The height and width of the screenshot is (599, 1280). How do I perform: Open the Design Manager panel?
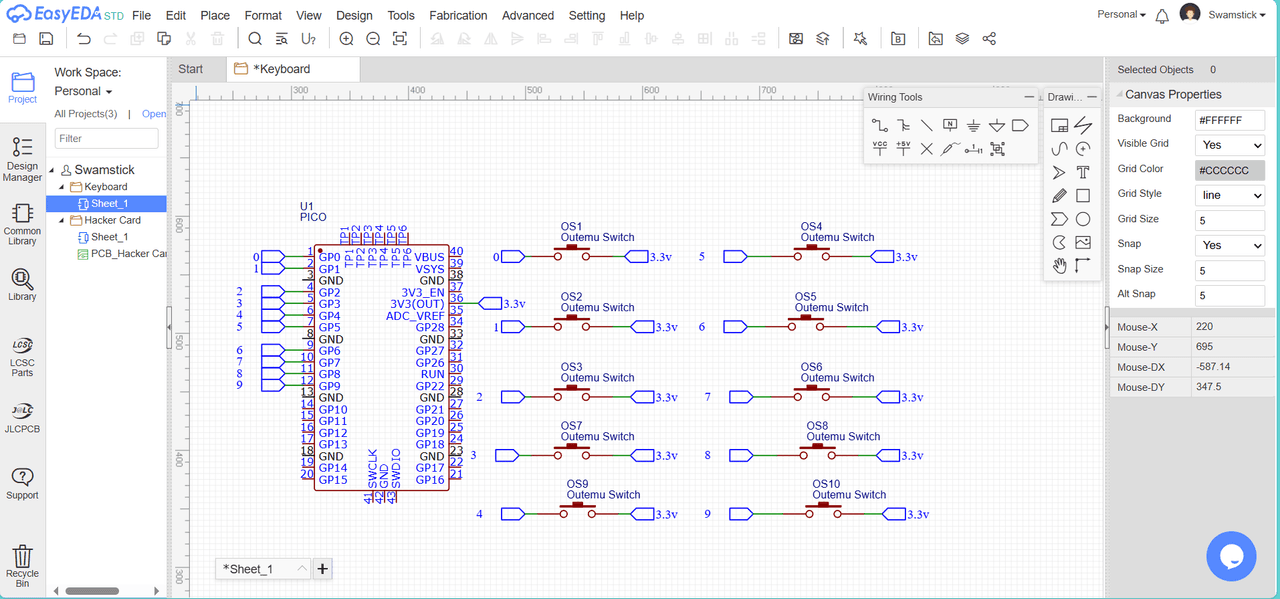click(x=22, y=160)
